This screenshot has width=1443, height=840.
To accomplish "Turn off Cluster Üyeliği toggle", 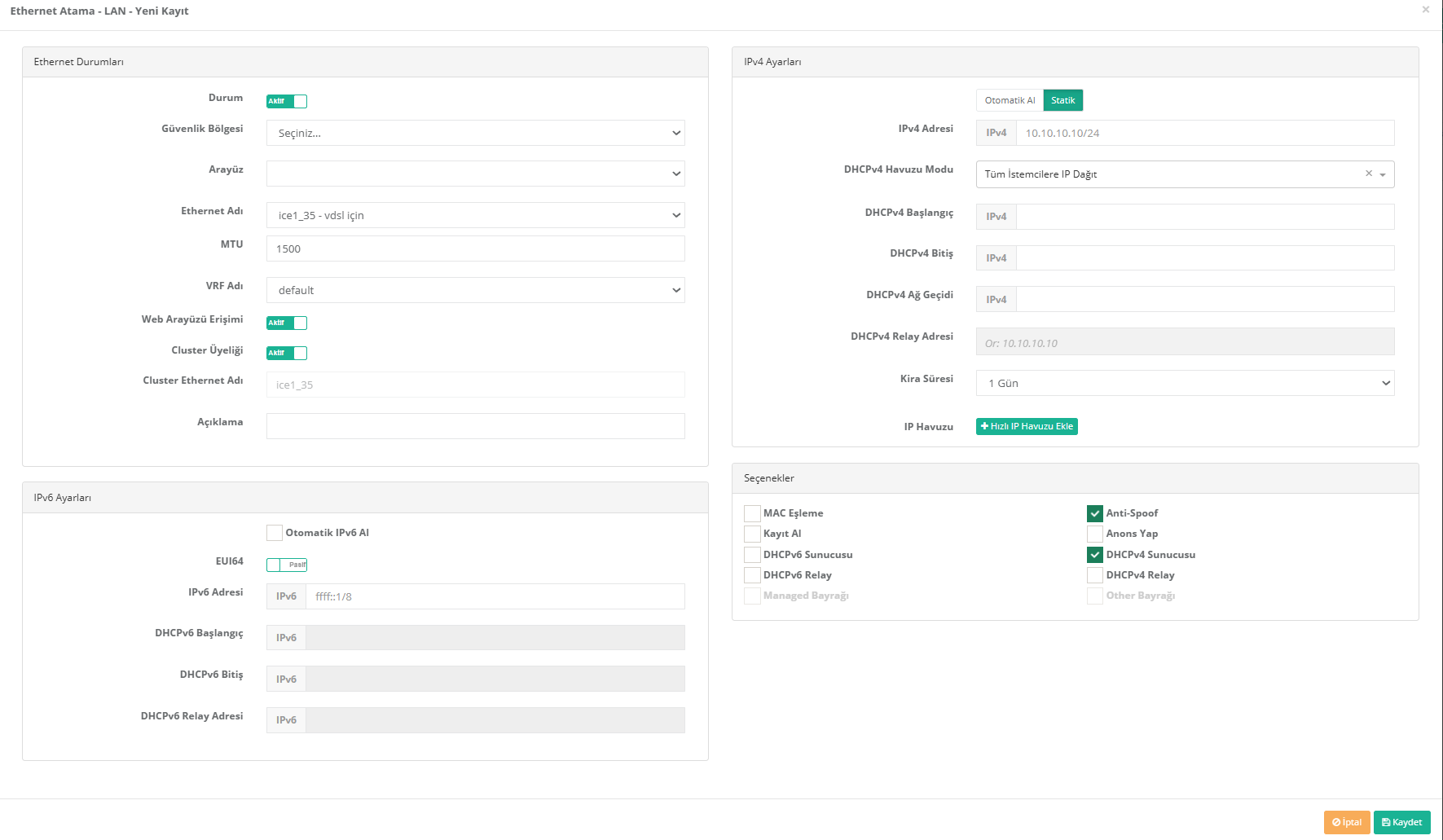I will [287, 353].
